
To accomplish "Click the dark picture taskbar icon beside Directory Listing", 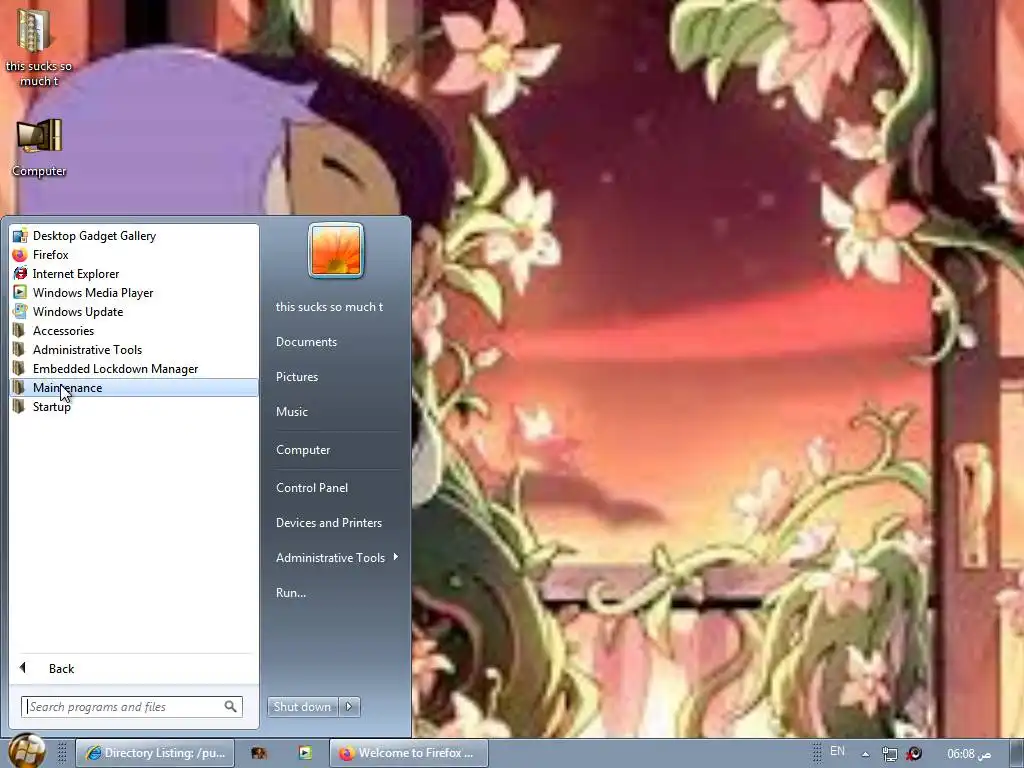I will click(259, 753).
